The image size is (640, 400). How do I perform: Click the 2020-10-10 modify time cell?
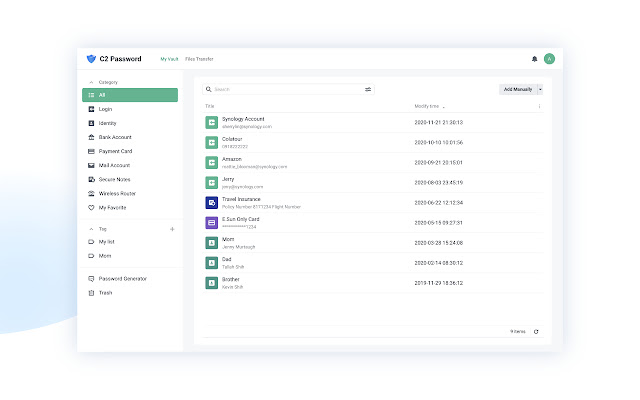tap(439, 142)
